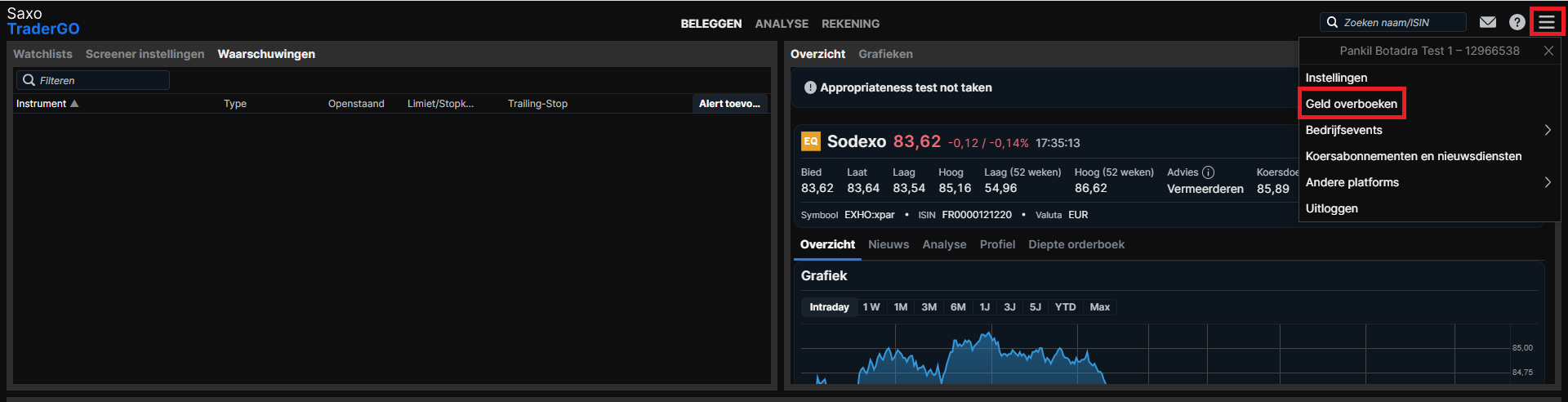The height and width of the screenshot is (402, 1568).
Task: Click the Zoeken naam/ISIN search field
Action: (1393, 22)
